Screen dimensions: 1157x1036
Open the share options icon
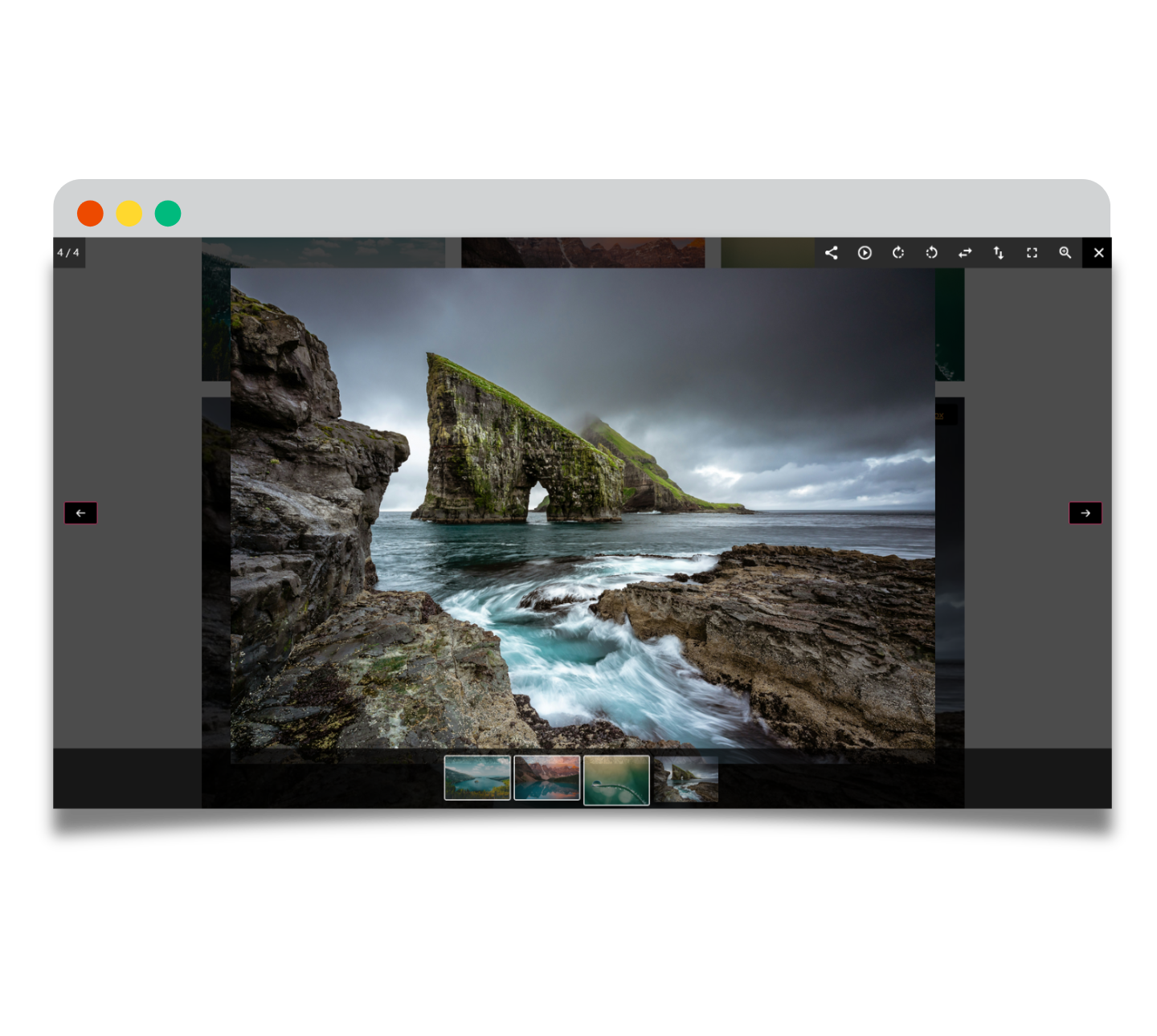831,253
